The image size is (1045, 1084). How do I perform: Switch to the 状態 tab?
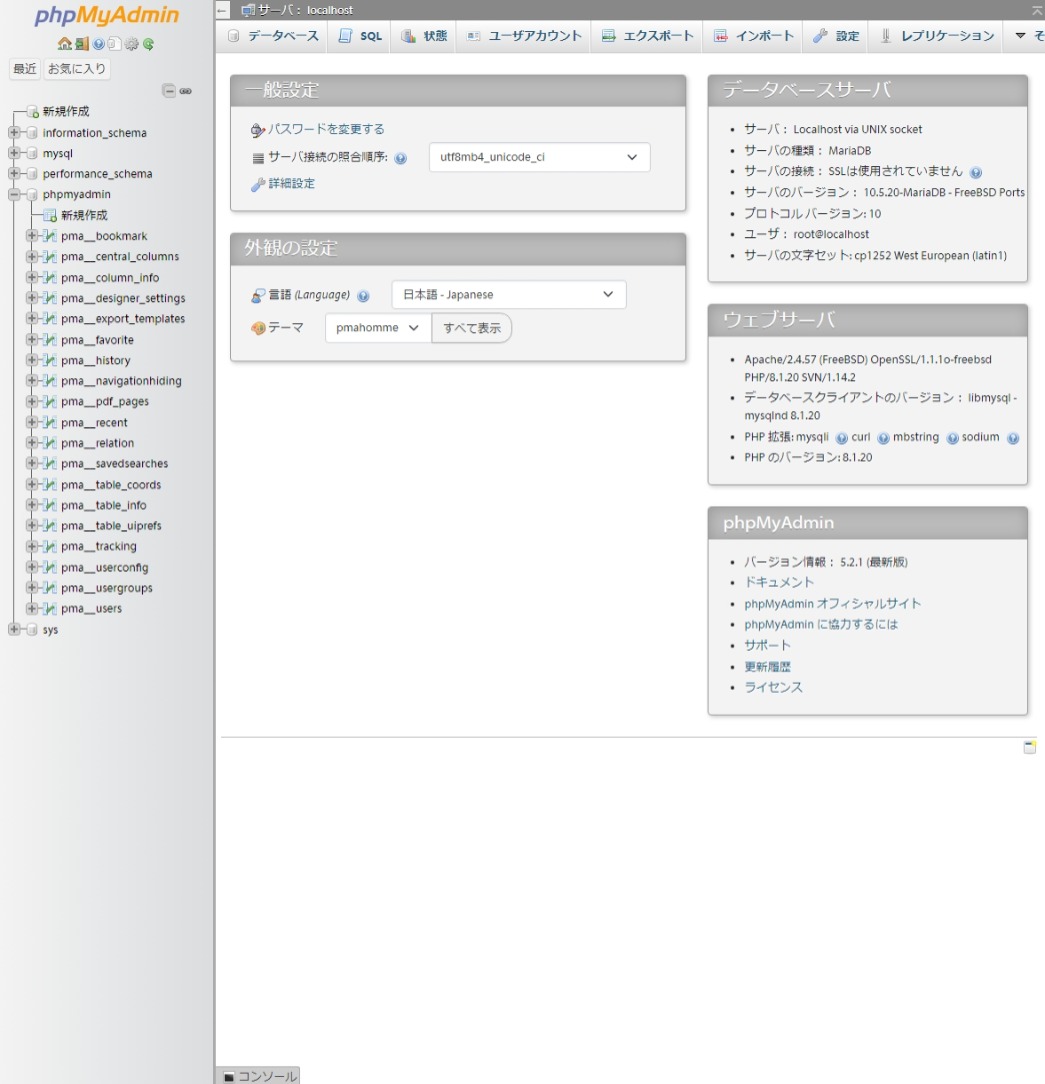[x=424, y=36]
